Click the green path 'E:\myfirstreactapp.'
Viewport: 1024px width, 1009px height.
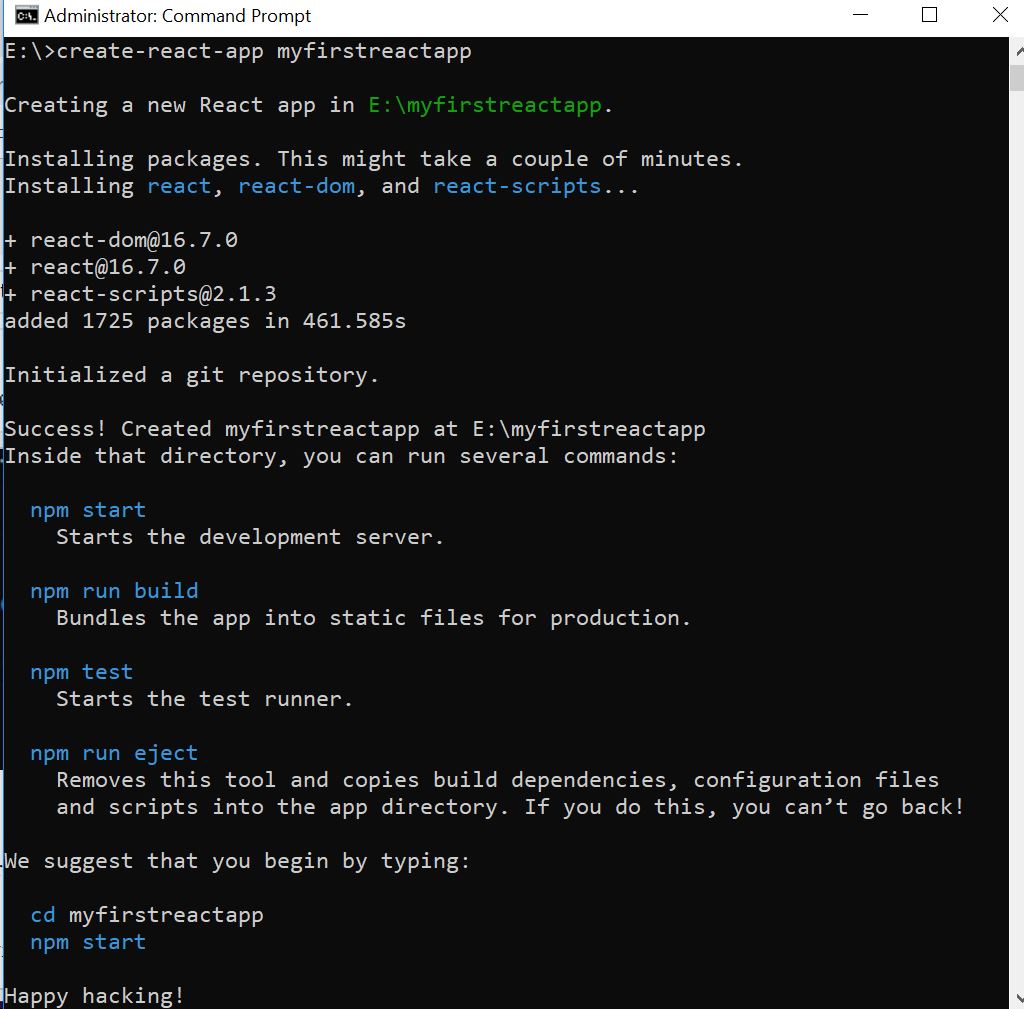click(x=490, y=105)
